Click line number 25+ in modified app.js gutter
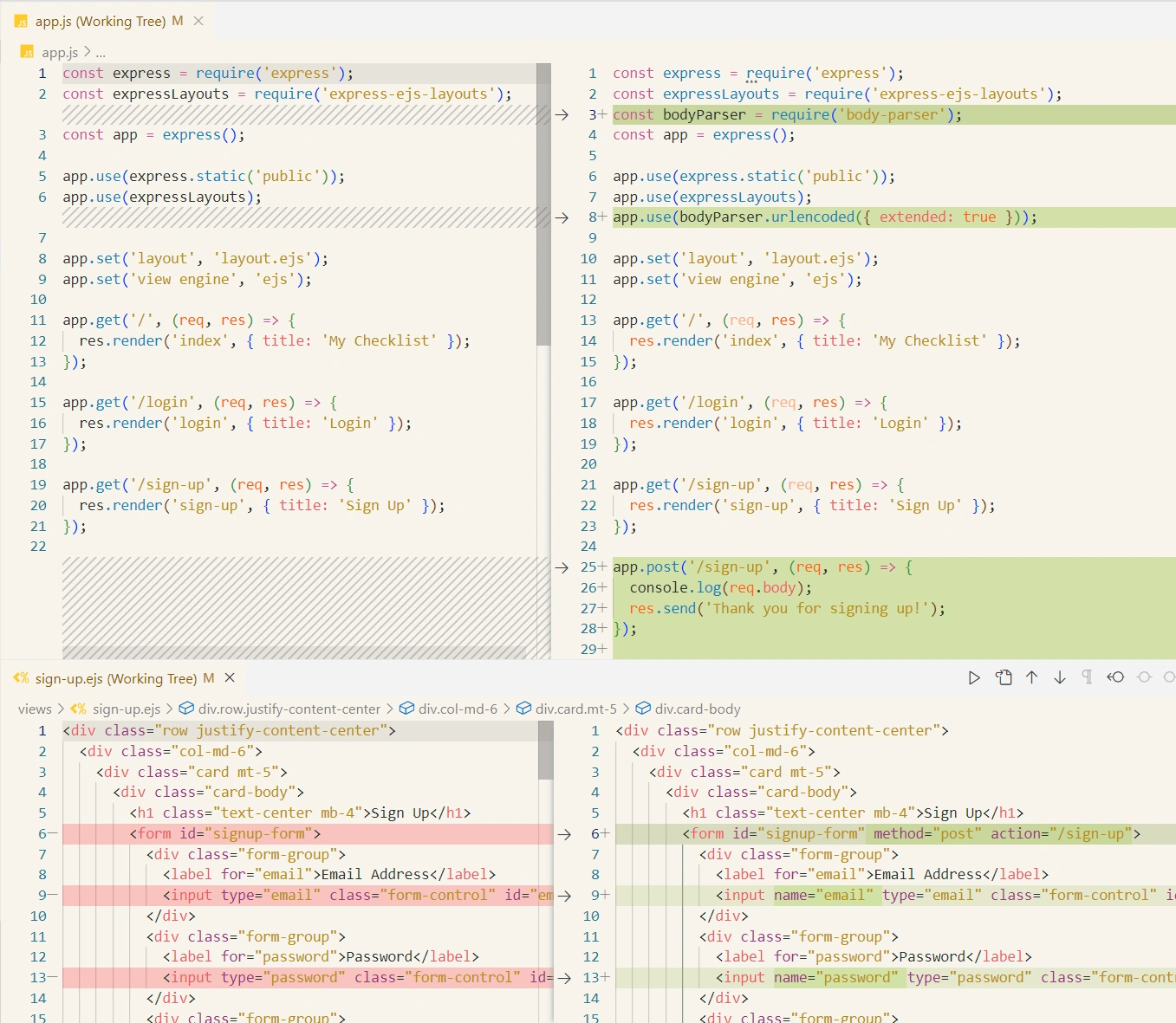The height and width of the screenshot is (1023, 1176). [594, 567]
